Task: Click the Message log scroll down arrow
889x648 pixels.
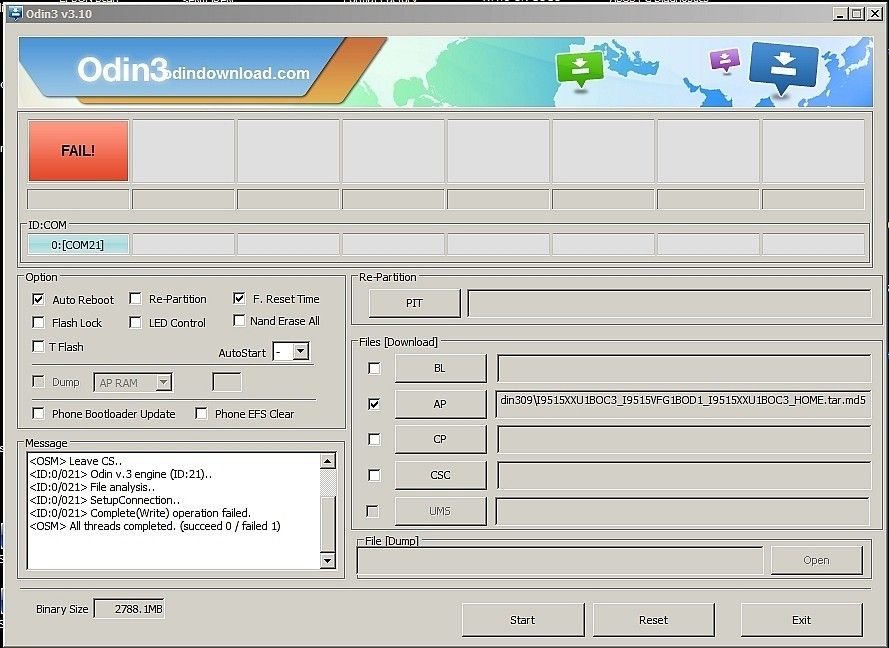Action: pos(328,561)
